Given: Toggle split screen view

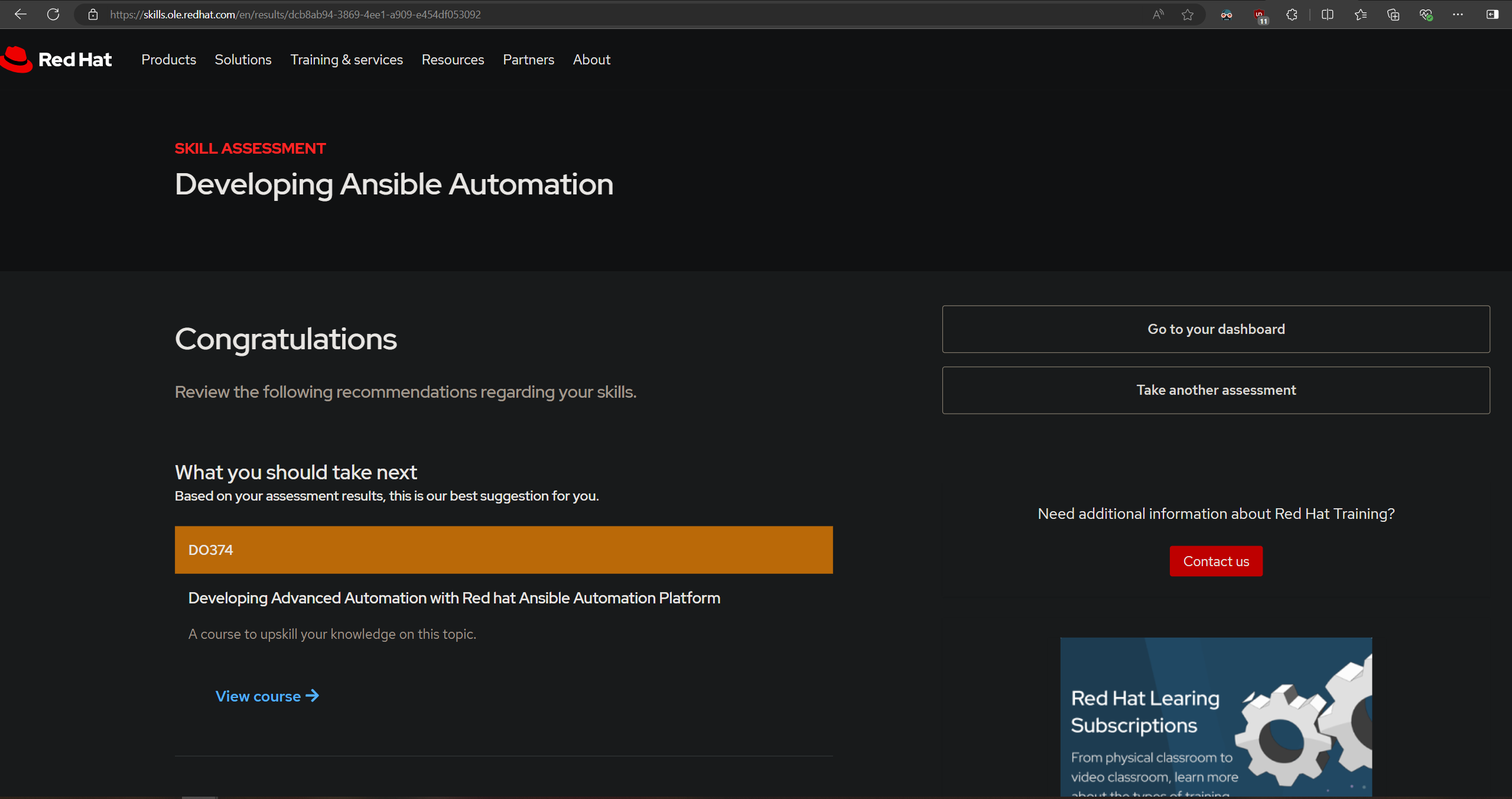Looking at the screenshot, I should pyautogui.click(x=1327, y=14).
